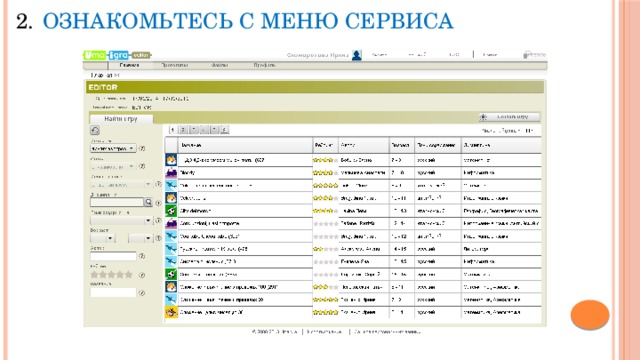Click the Автор text input field
Viewport: 640px width, 360px height.
tap(113, 256)
